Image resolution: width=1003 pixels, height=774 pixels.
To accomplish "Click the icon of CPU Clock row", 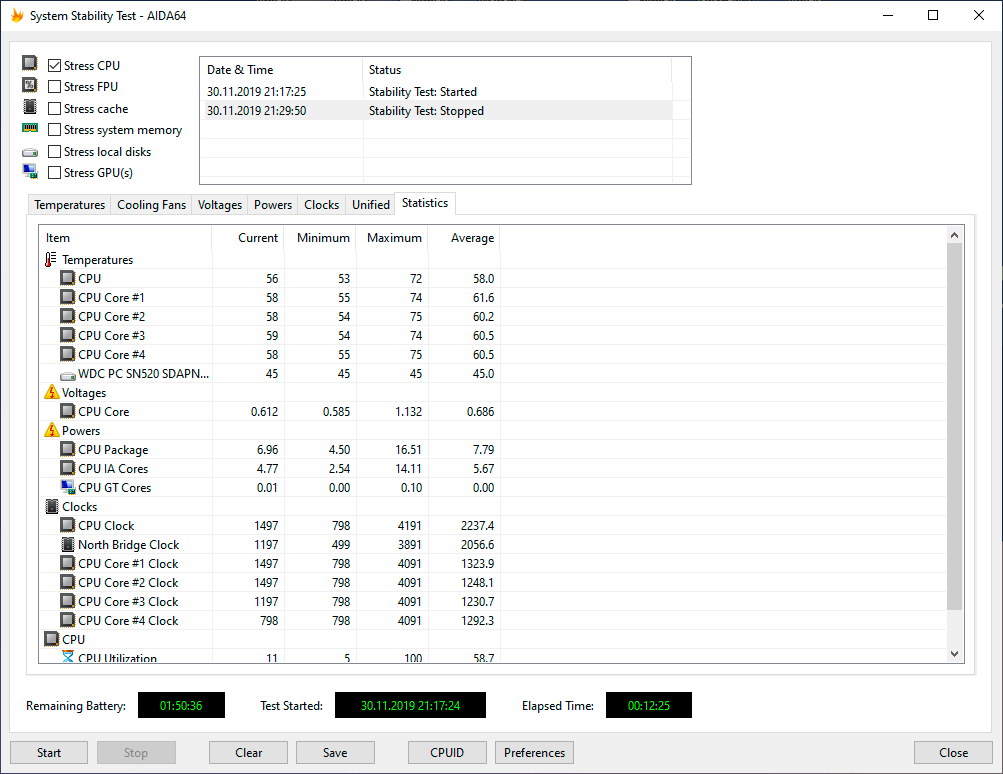I will (67, 525).
